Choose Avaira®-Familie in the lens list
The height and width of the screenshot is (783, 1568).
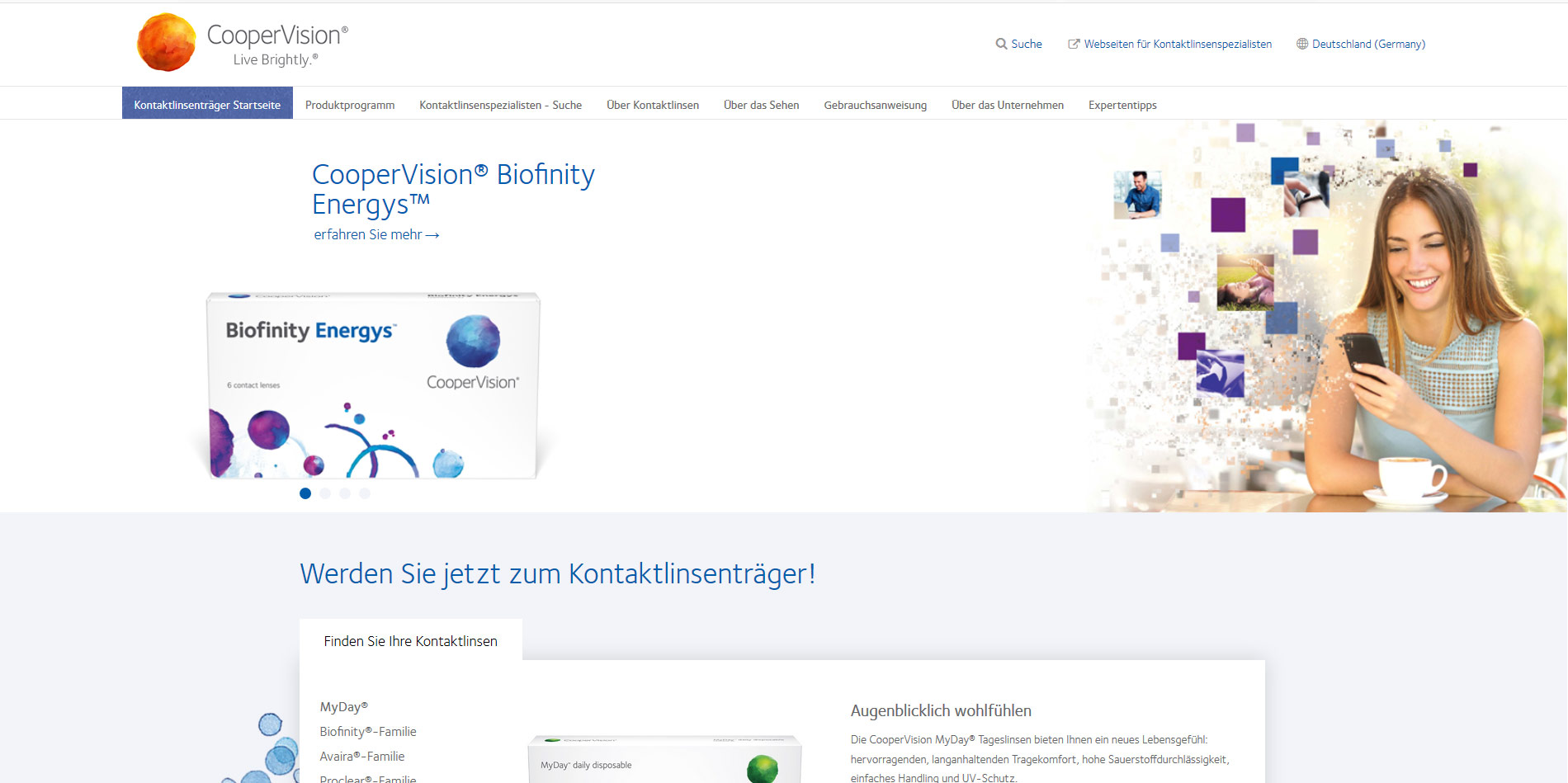[362, 757]
